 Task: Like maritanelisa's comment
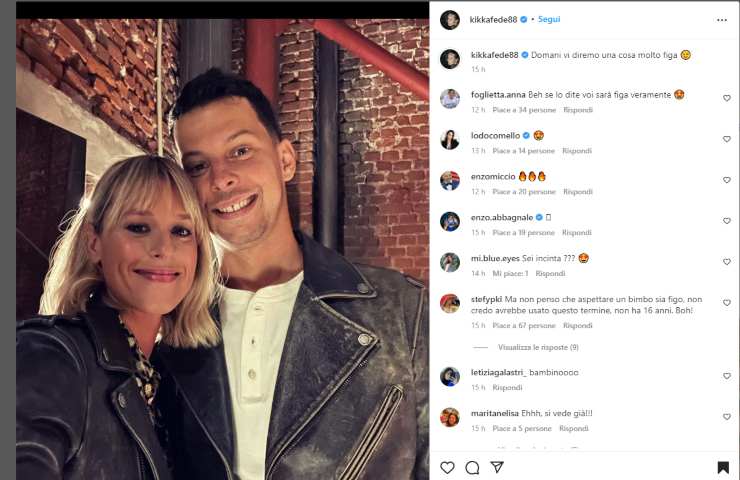click(727, 417)
